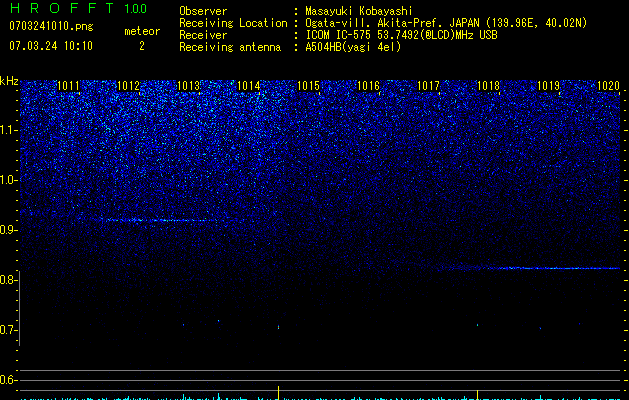Click the 1018 time marker
The width and height of the screenshot is (629, 400).
(x=488, y=86)
